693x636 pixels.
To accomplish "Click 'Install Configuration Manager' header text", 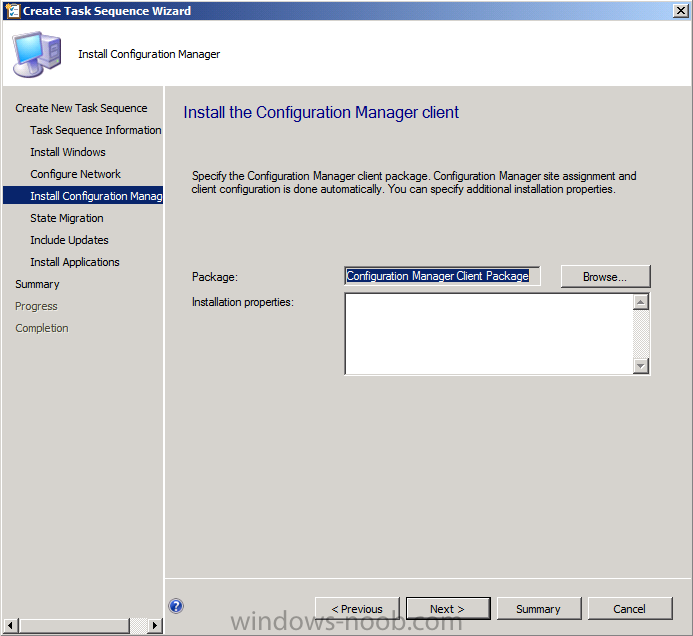I will 149,54.
